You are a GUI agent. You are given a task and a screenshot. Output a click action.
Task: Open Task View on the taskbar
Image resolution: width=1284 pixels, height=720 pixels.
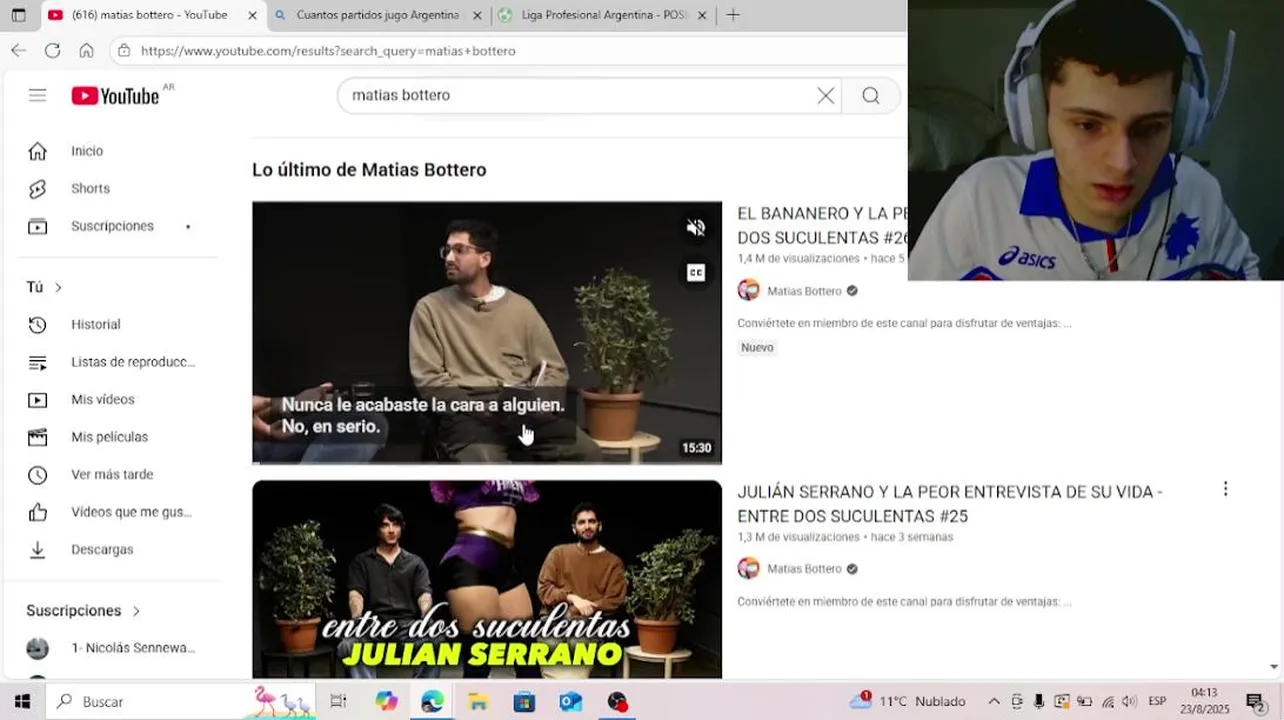coord(338,701)
